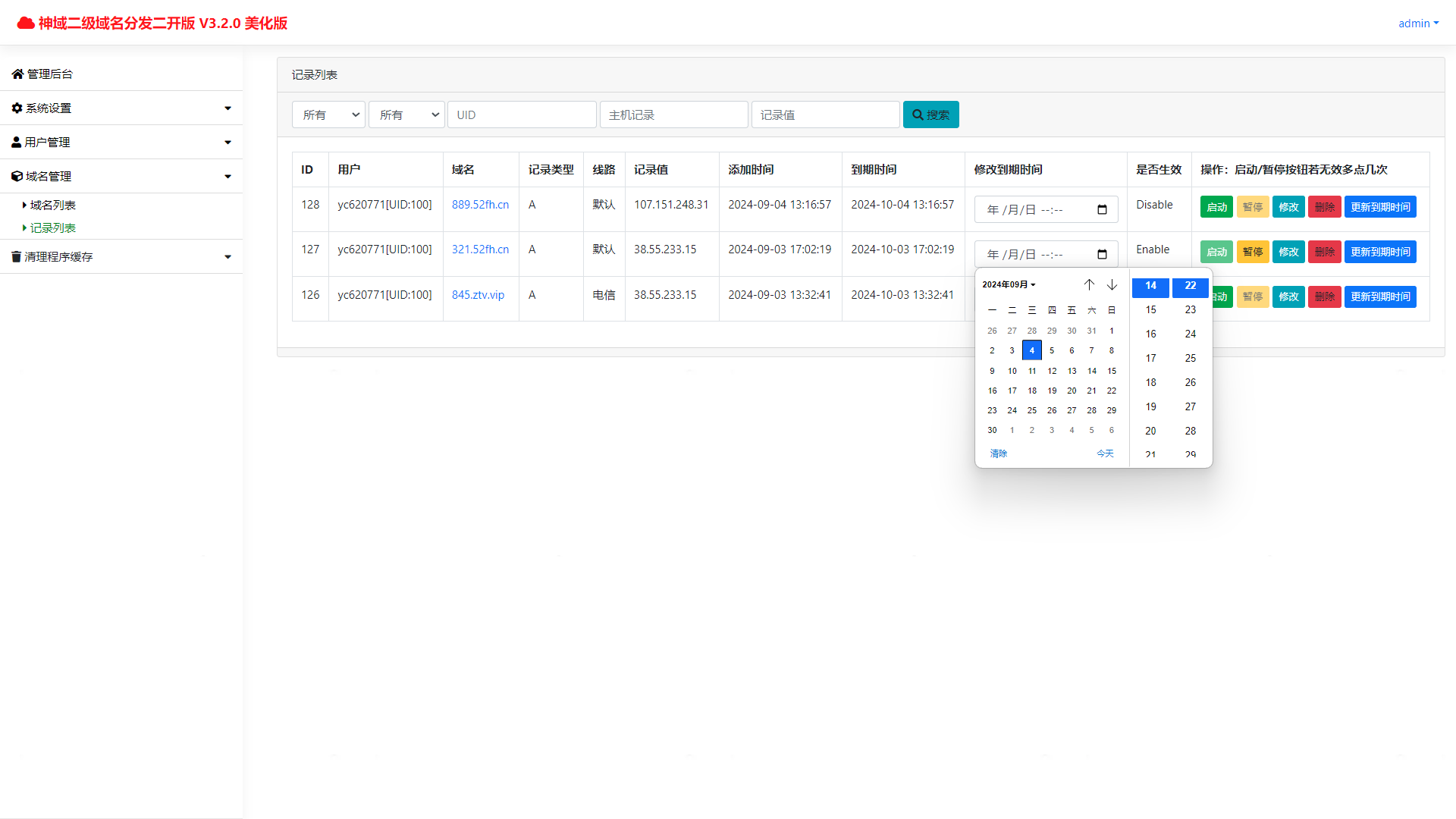Click 暂停 button for record 126

click(x=1252, y=297)
